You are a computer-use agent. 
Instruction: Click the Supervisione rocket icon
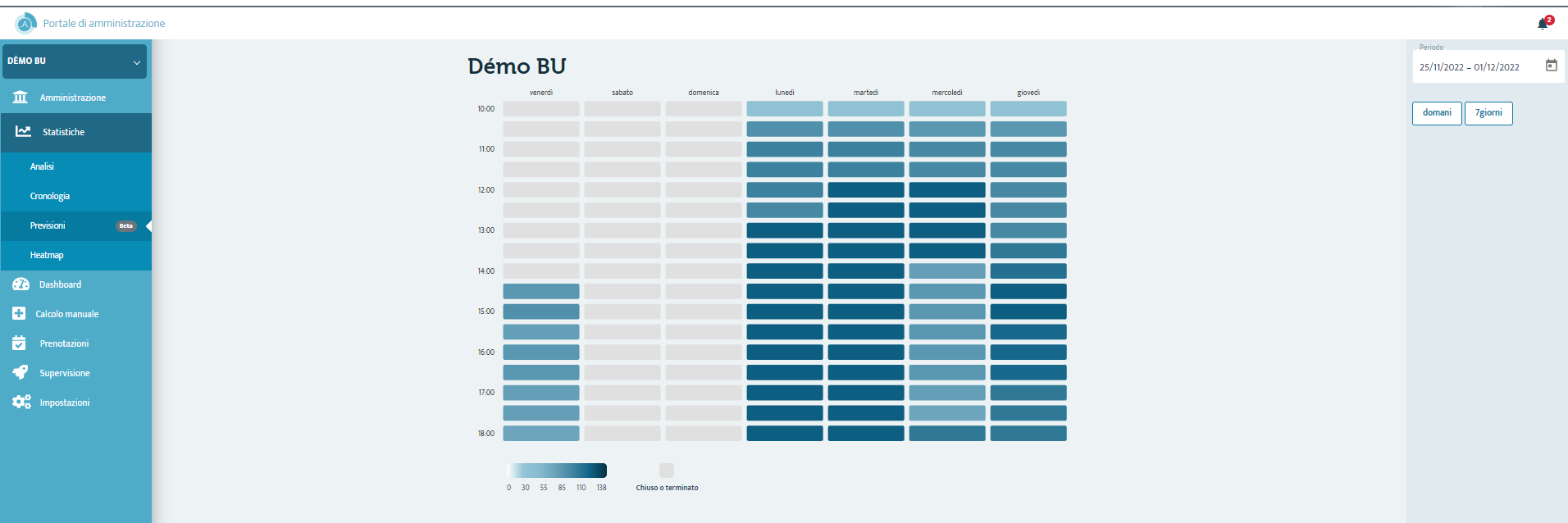[x=21, y=372]
